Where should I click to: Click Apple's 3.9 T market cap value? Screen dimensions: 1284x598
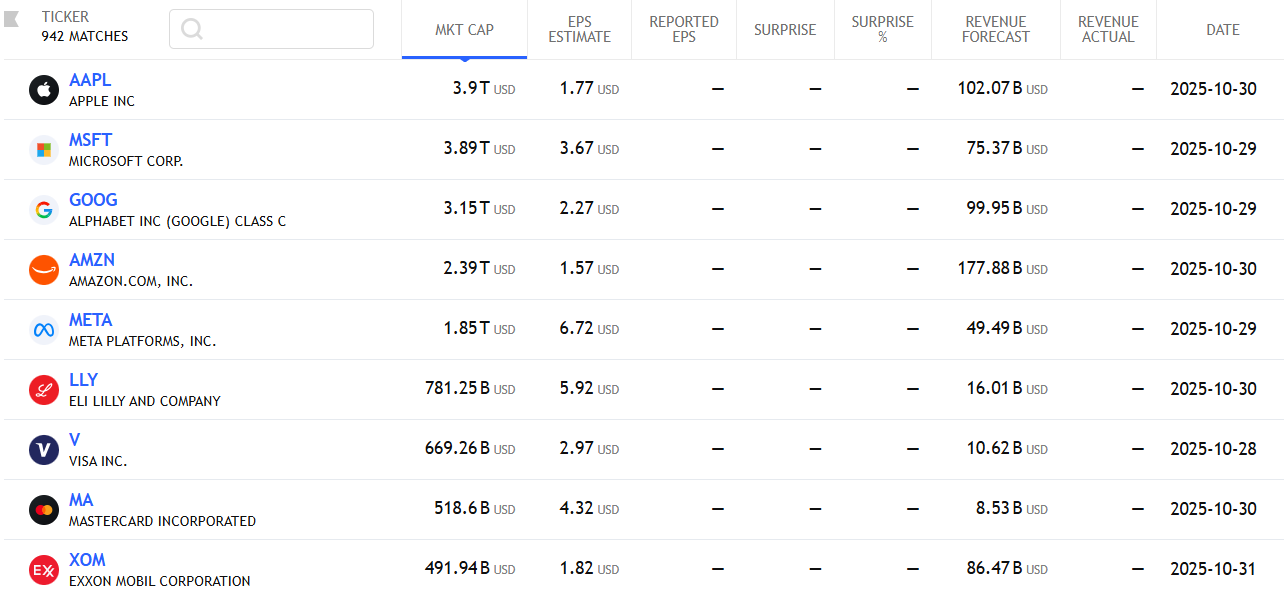(483, 89)
